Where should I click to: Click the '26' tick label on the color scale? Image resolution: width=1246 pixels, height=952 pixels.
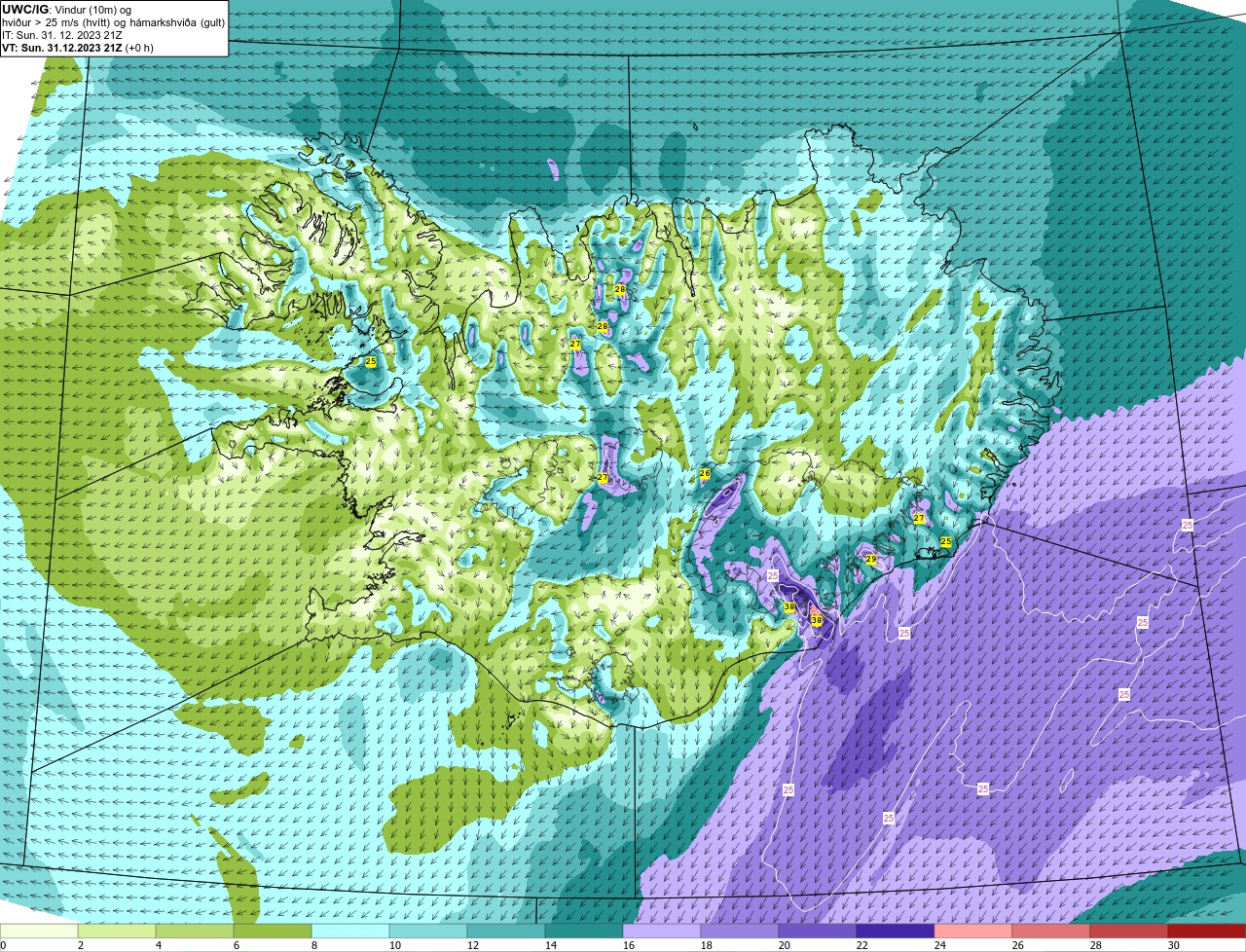coord(1017,945)
